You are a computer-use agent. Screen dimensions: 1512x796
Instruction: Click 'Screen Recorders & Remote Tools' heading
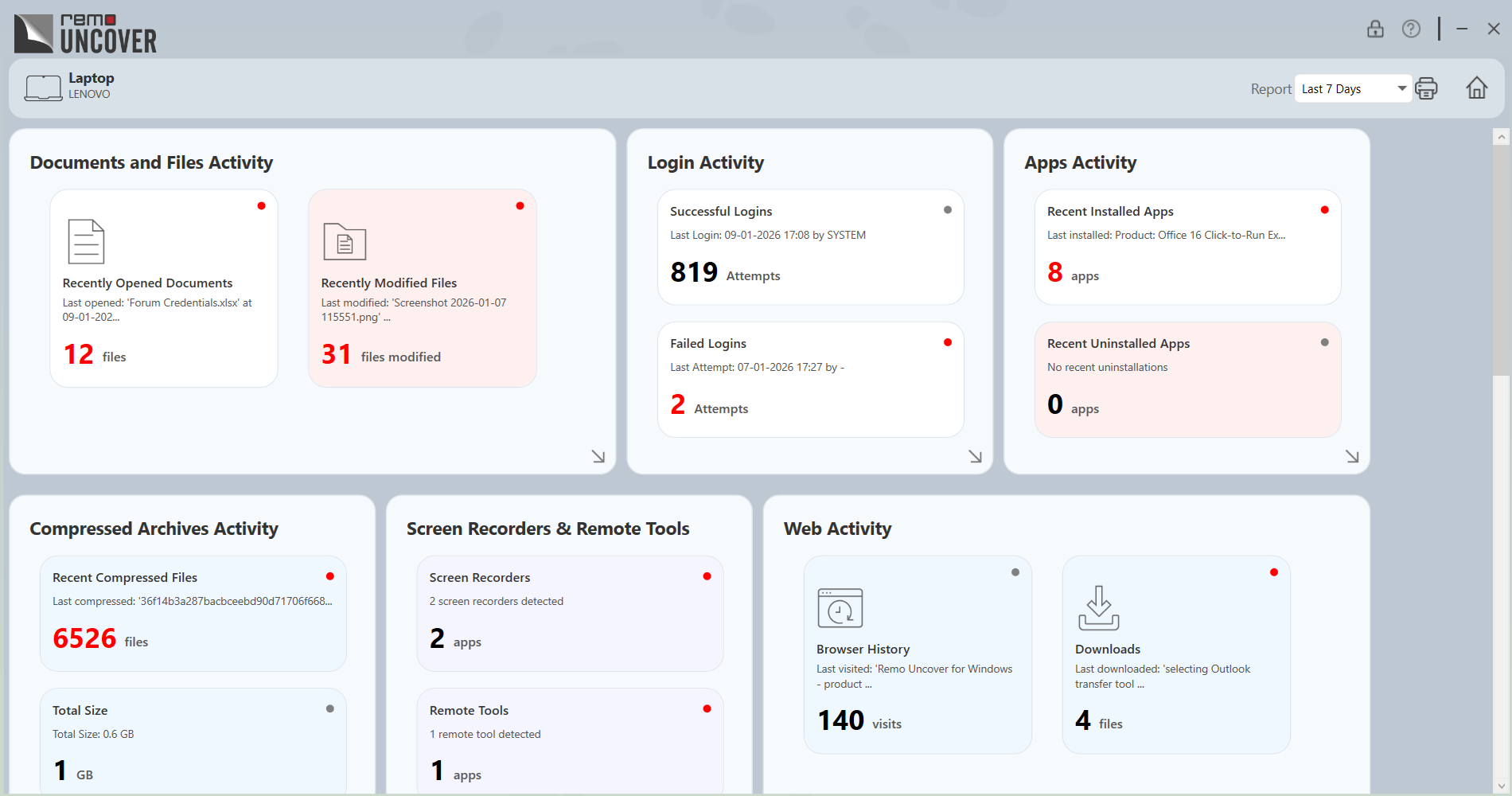point(548,529)
